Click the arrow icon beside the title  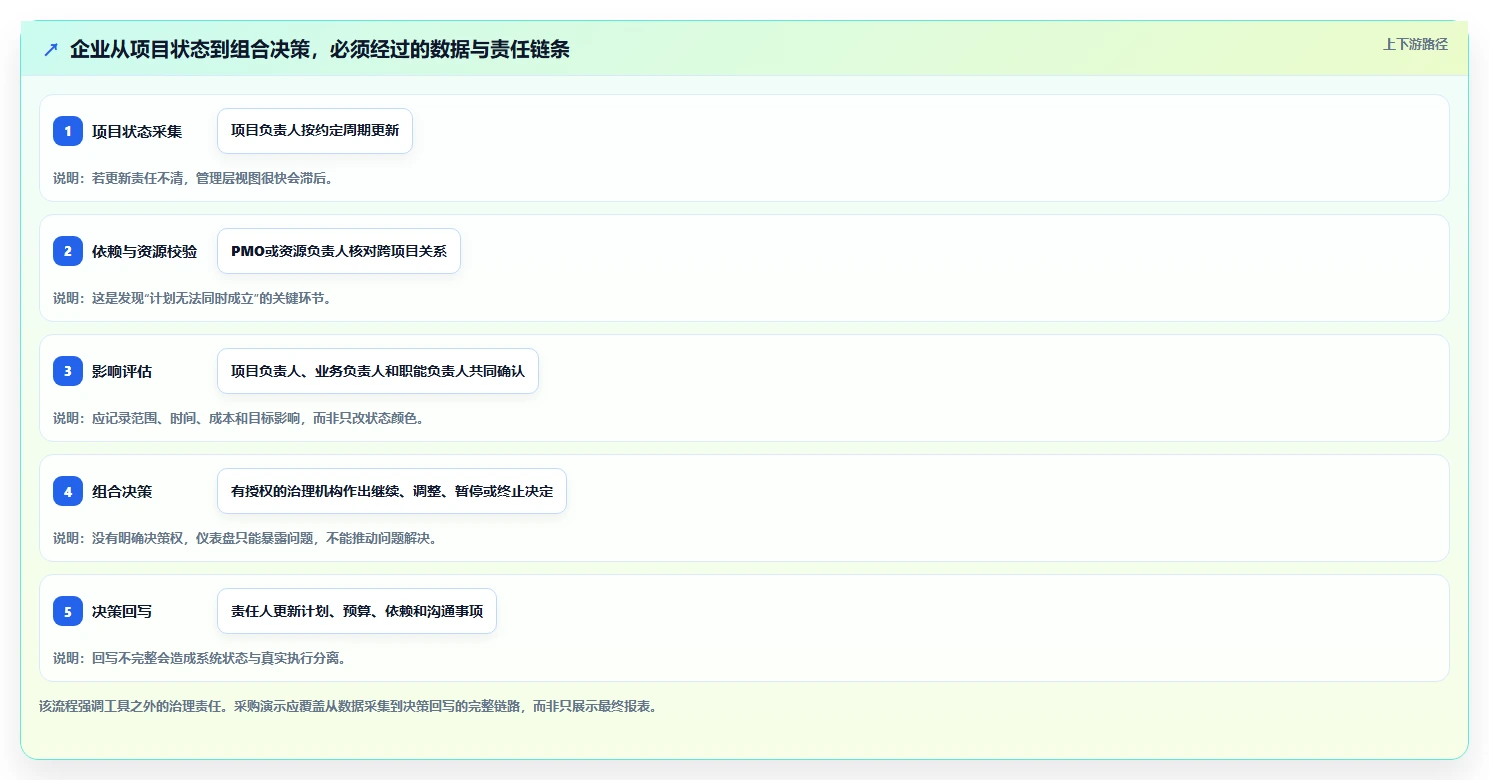click(x=51, y=50)
